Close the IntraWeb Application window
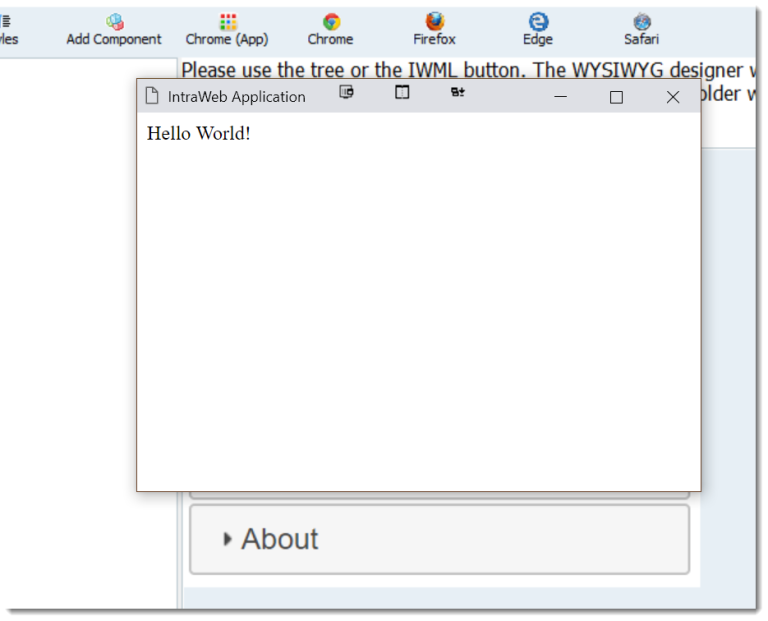Image resolution: width=768 pixels, height=621 pixels. point(672,97)
